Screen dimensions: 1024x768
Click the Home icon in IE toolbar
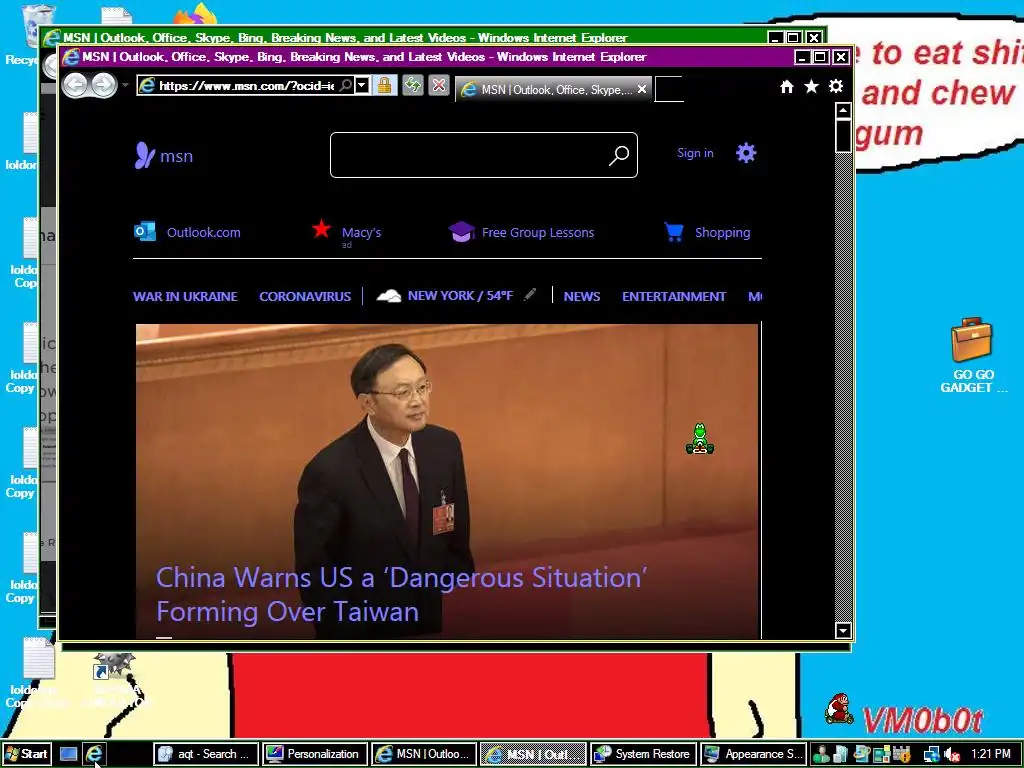(x=787, y=86)
